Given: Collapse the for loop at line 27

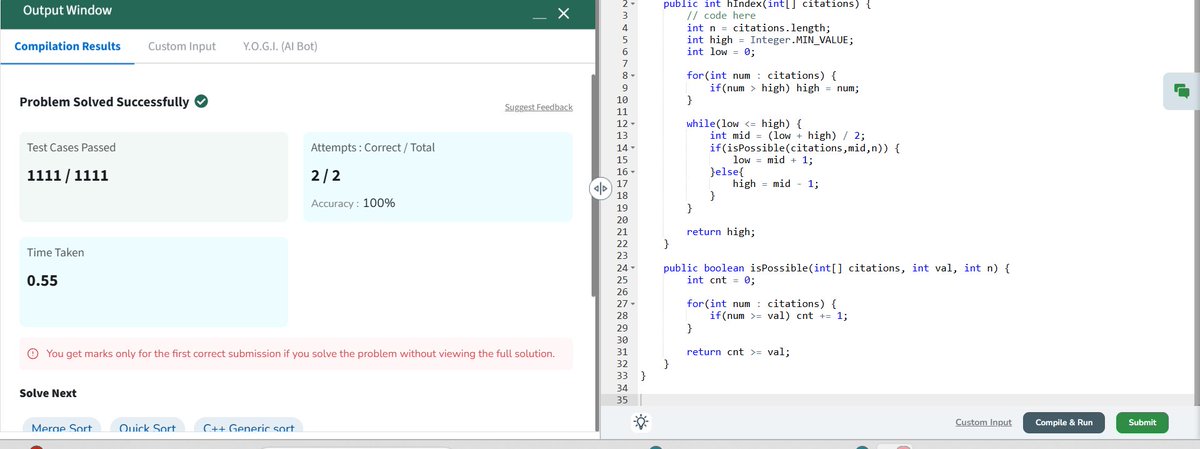Looking at the screenshot, I should tap(635, 303).
